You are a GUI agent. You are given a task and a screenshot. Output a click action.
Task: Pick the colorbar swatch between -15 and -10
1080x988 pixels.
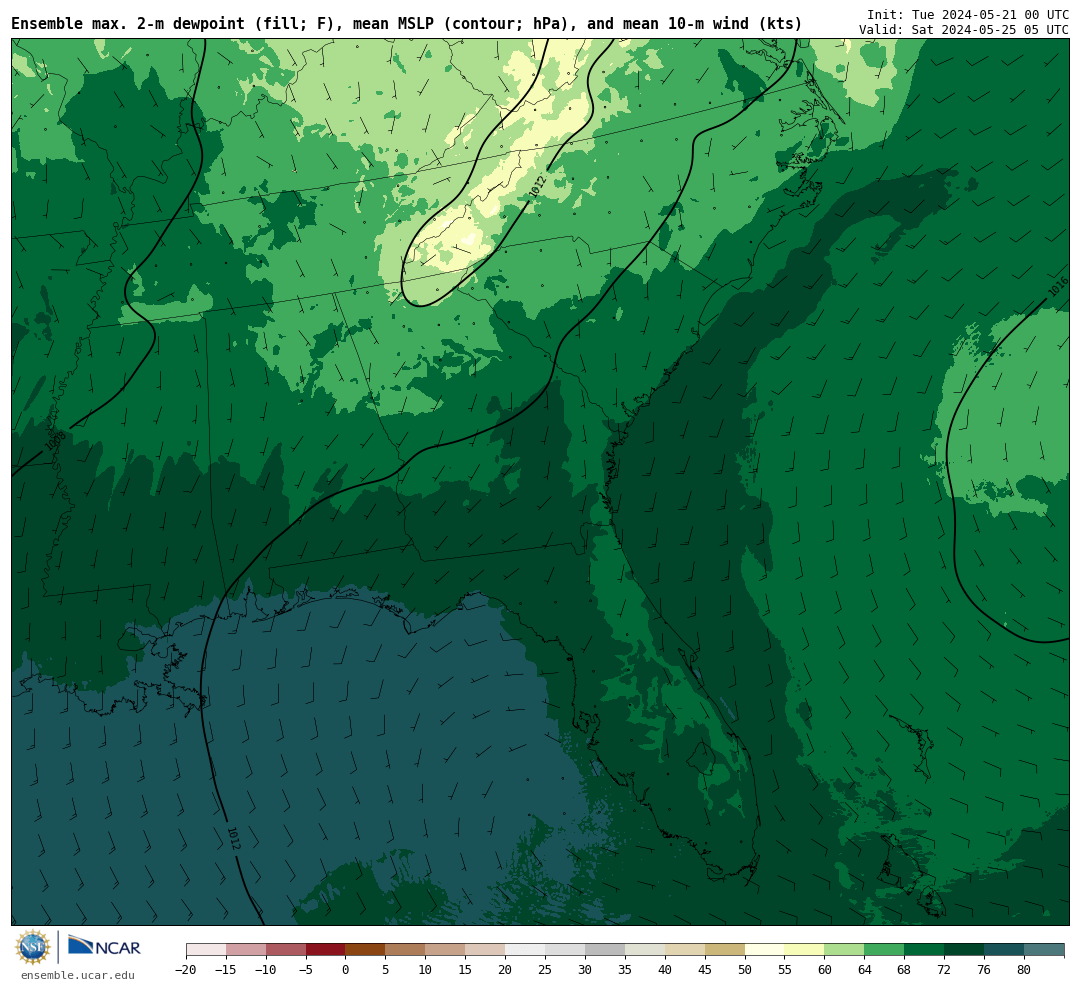tap(246, 950)
